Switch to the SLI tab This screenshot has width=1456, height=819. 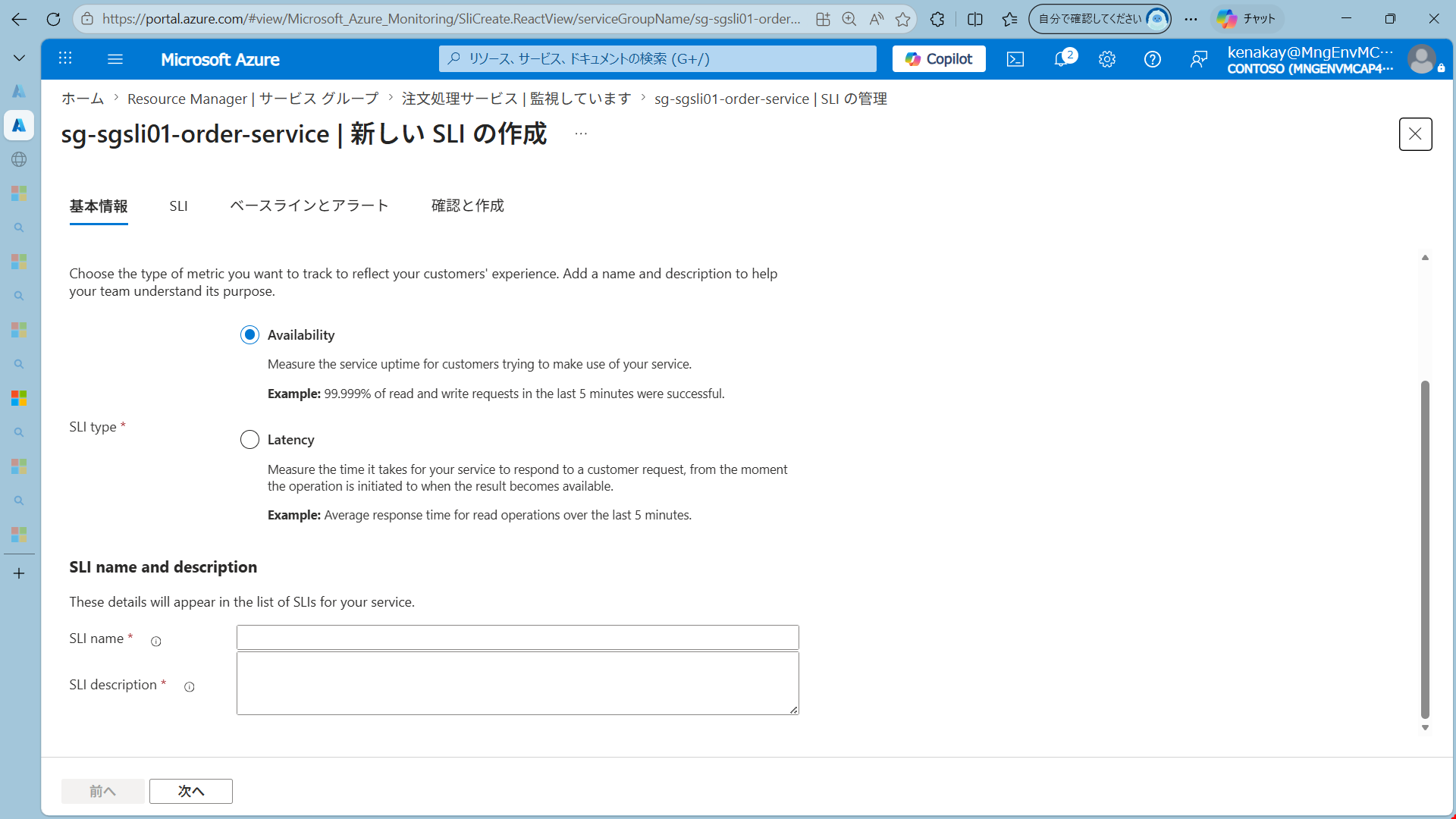(178, 206)
